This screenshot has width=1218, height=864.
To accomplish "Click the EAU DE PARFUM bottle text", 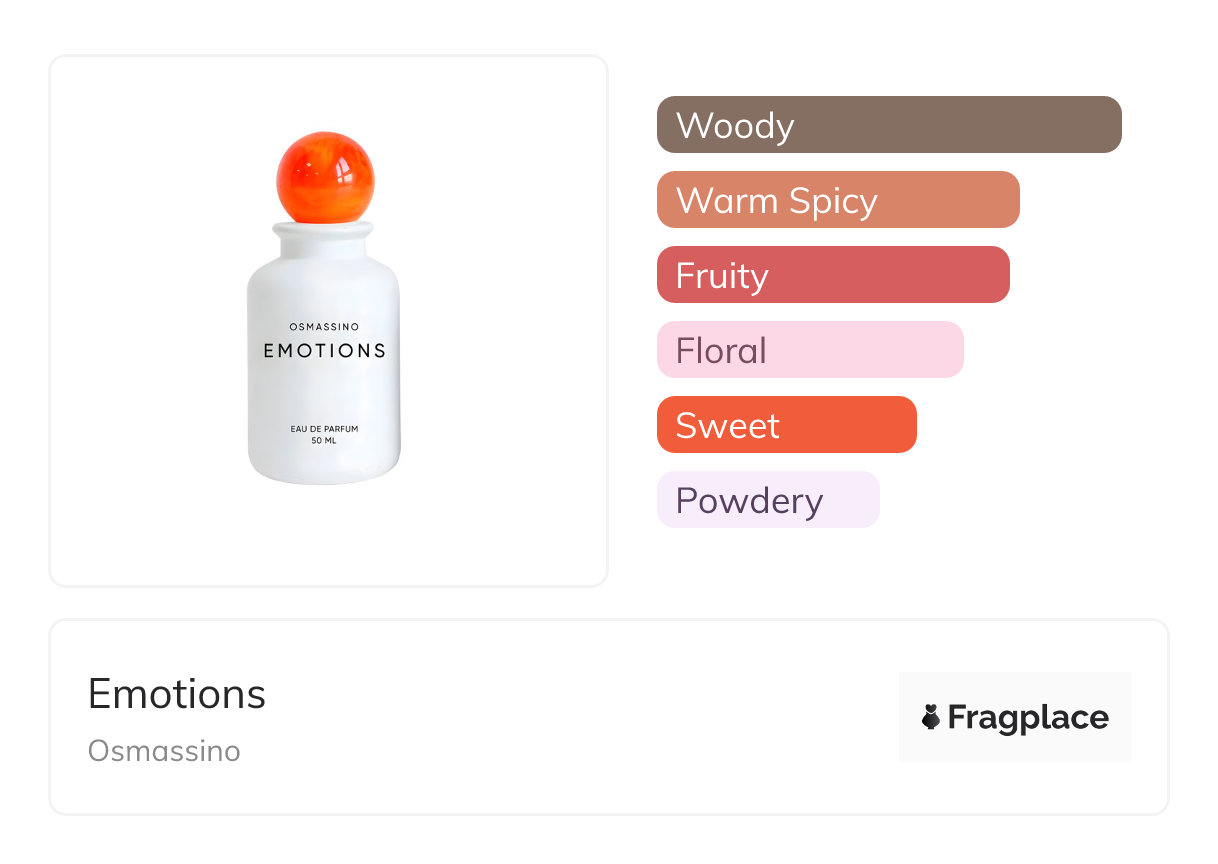I will pos(324,429).
